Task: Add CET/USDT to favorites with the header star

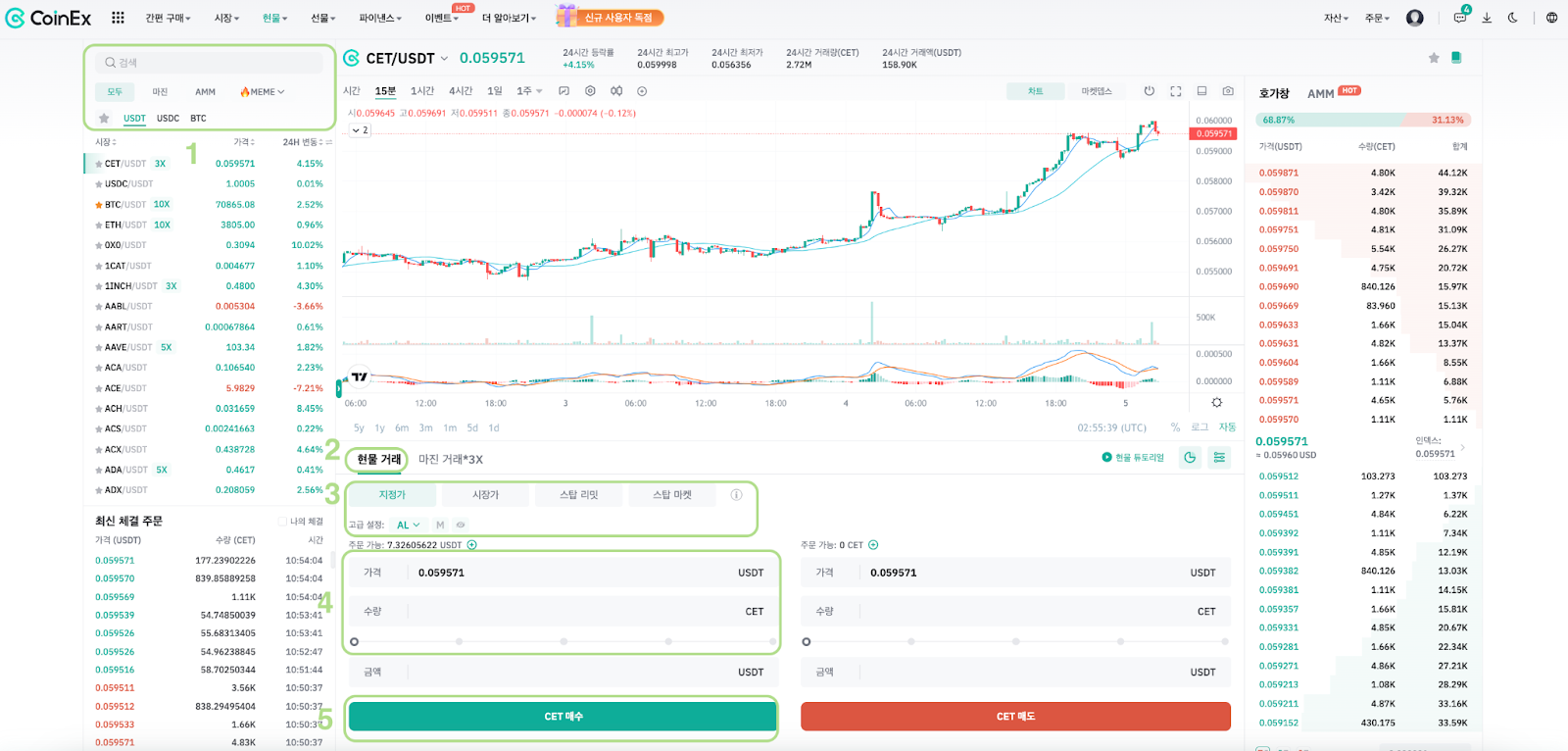Action: (x=1434, y=58)
